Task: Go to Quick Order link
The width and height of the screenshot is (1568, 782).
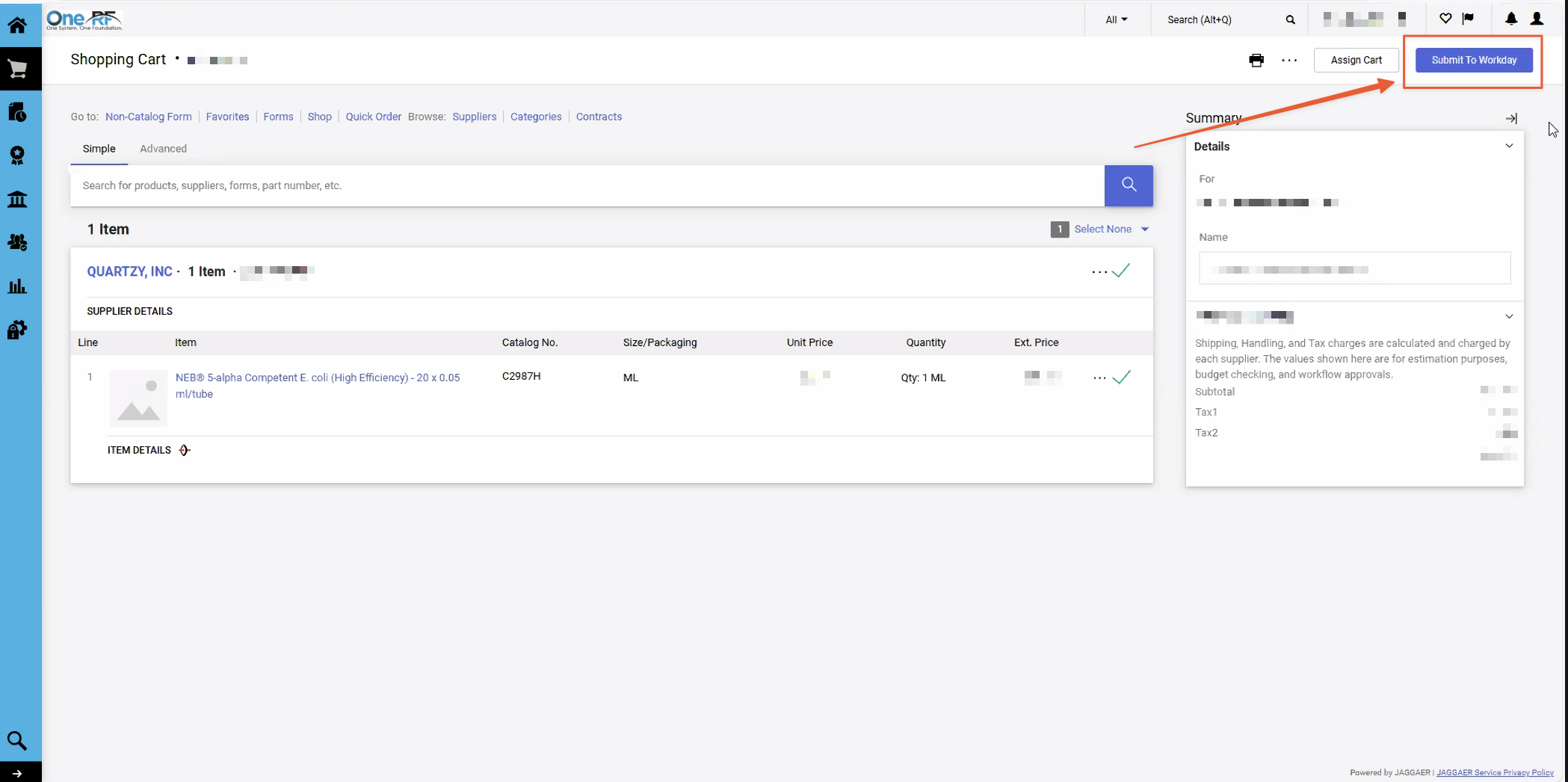Action: point(373,117)
